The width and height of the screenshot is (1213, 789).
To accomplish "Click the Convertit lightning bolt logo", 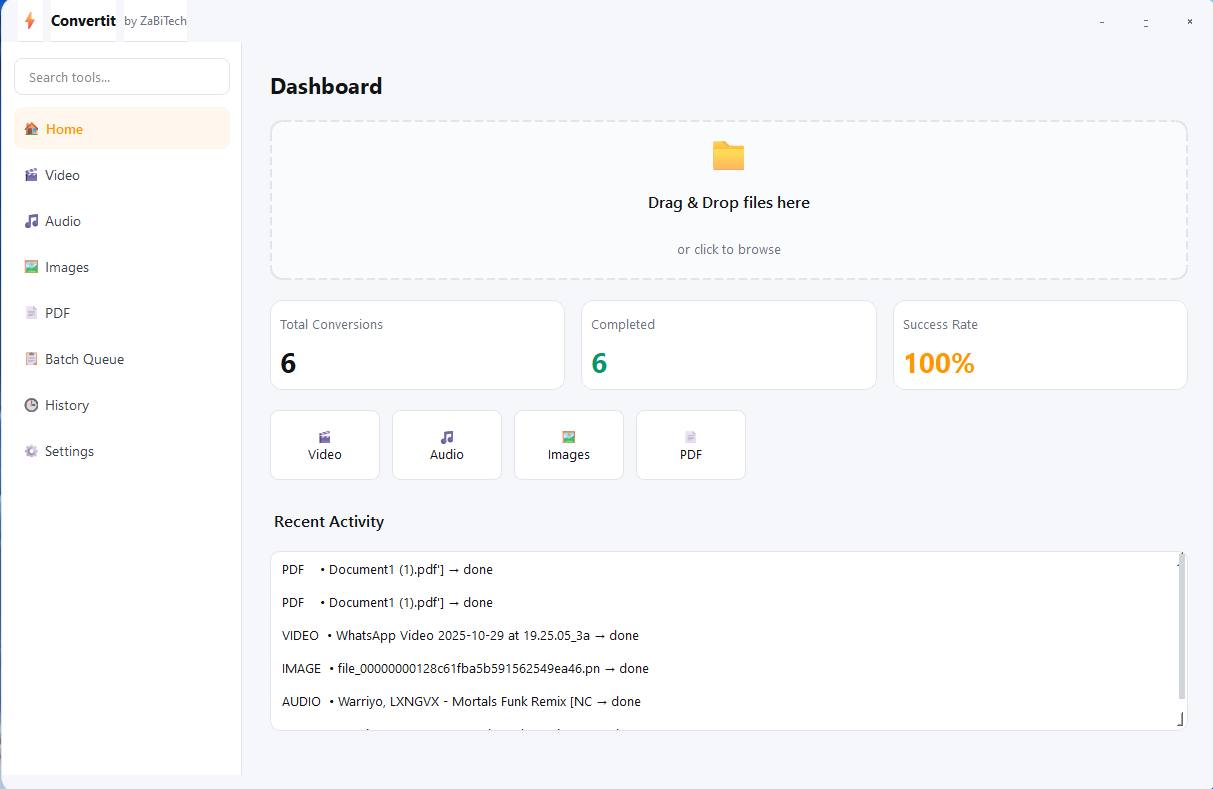I will coord(30,20).
